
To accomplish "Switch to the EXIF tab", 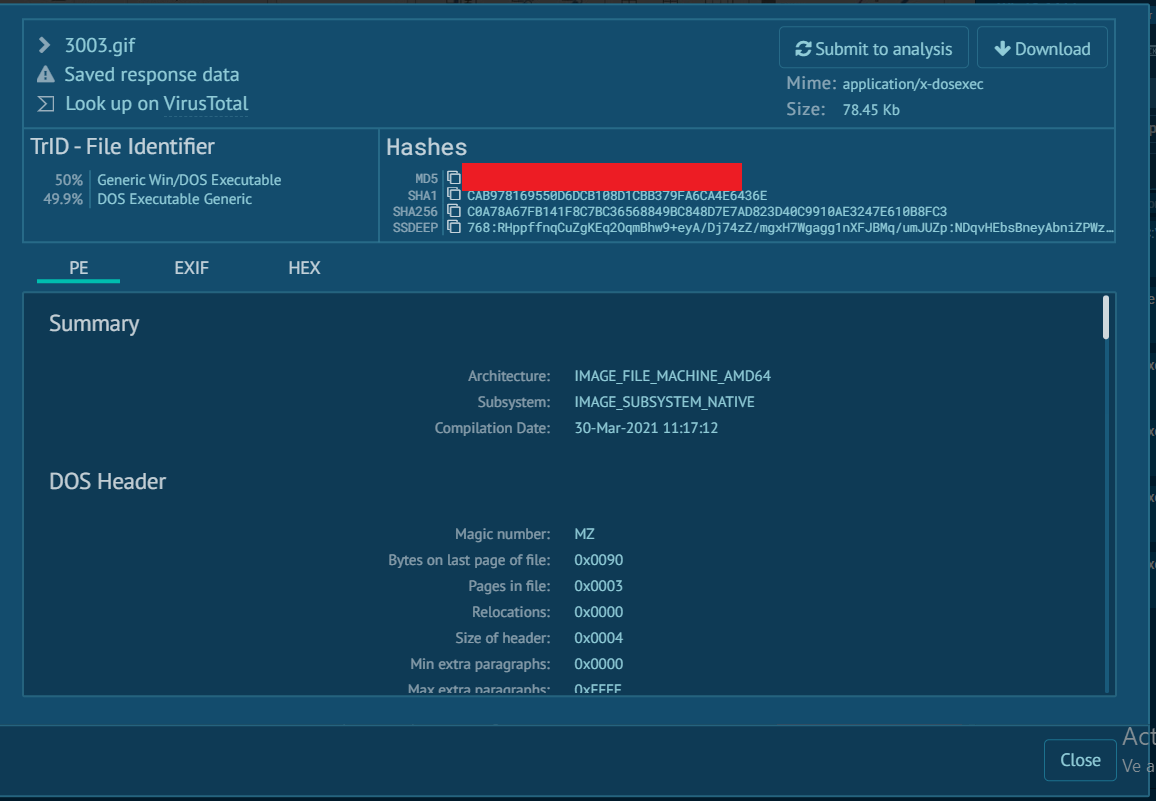I will click(191, 268).
